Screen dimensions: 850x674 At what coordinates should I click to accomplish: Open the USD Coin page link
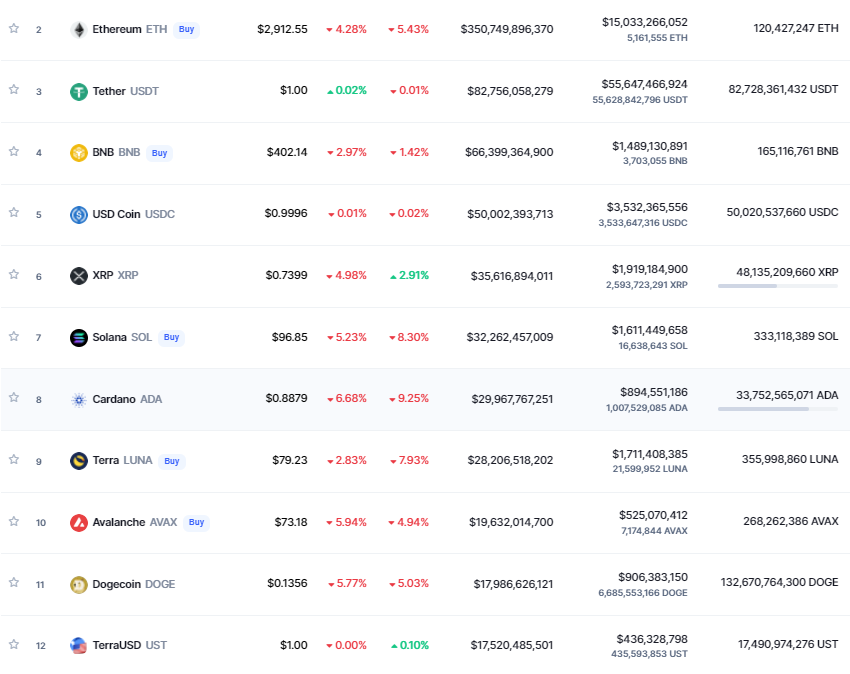point(133,214)
